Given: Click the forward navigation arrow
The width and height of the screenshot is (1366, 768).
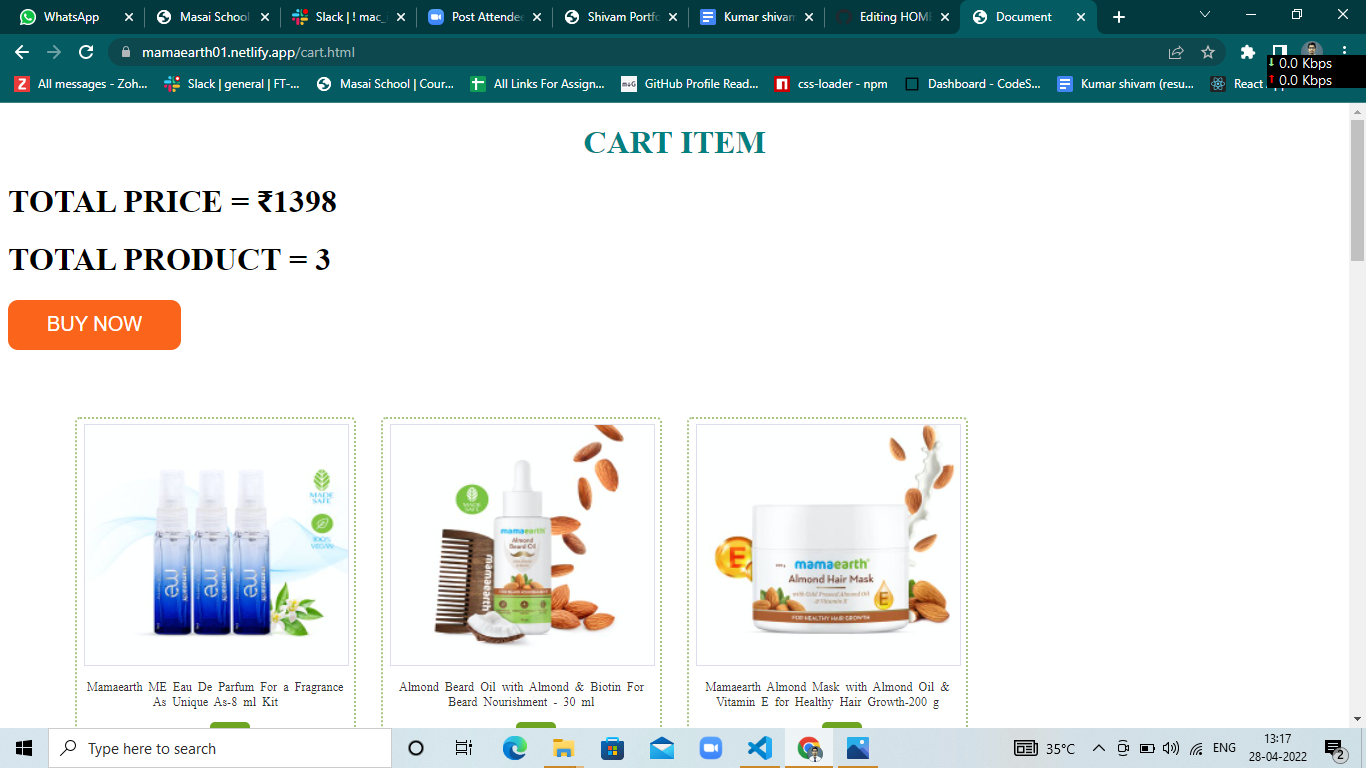Looking at the screenshot, I should [54, 52].
